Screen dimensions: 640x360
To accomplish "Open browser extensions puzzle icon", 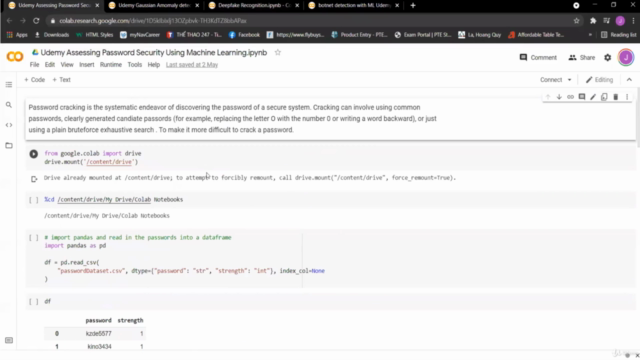I will 593,21.
